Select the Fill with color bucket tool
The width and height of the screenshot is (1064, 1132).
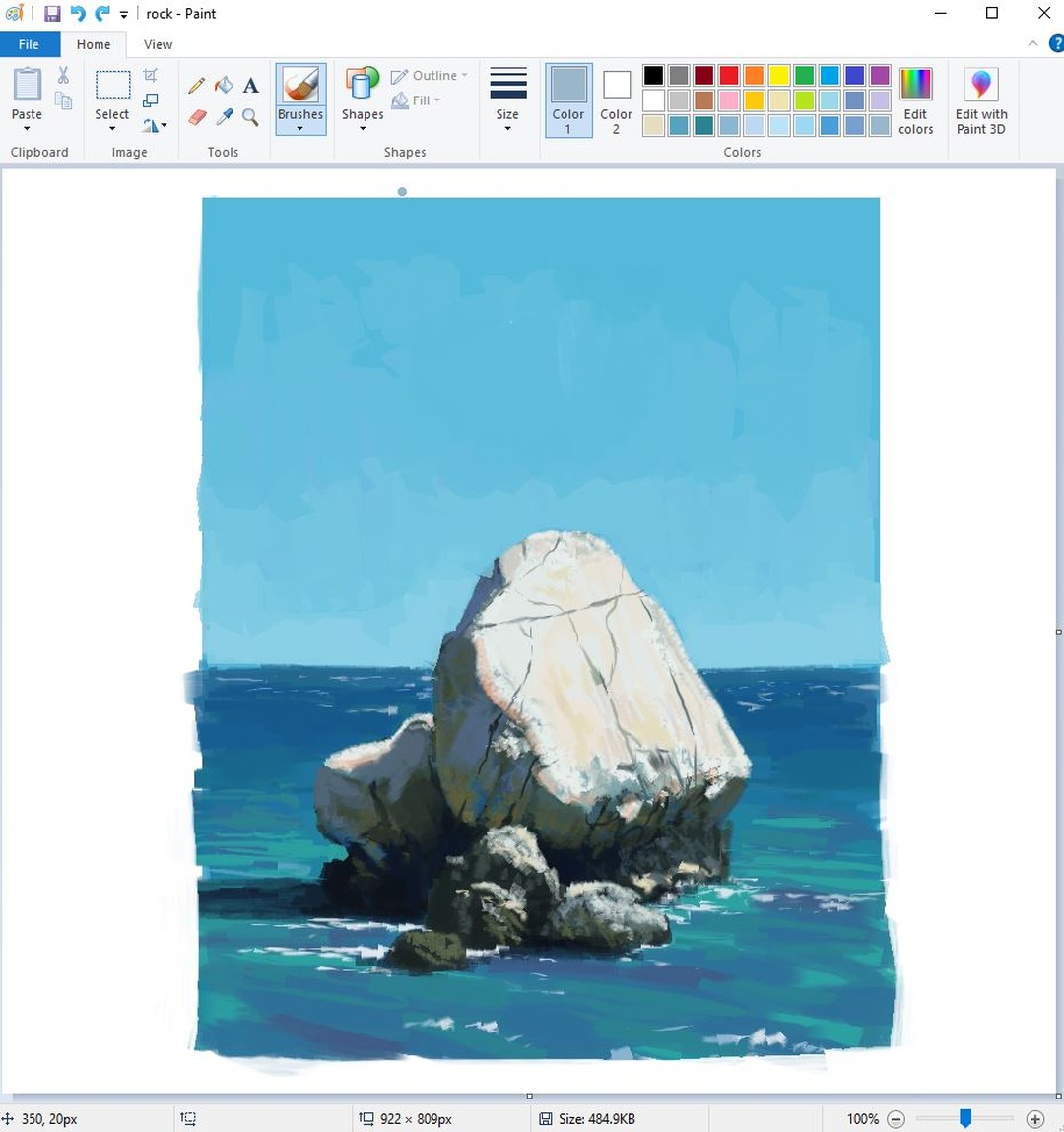click(224, 85)
